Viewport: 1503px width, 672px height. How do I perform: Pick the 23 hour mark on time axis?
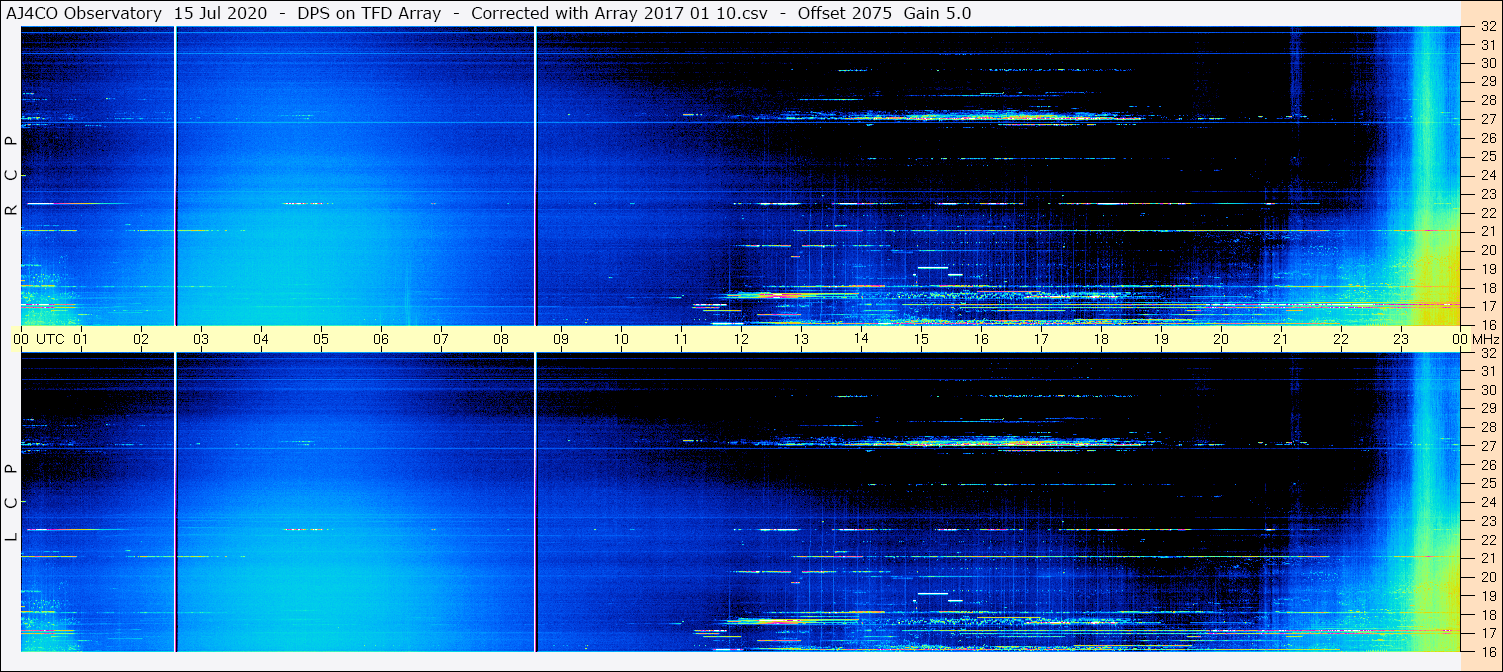coord(1401,339)
